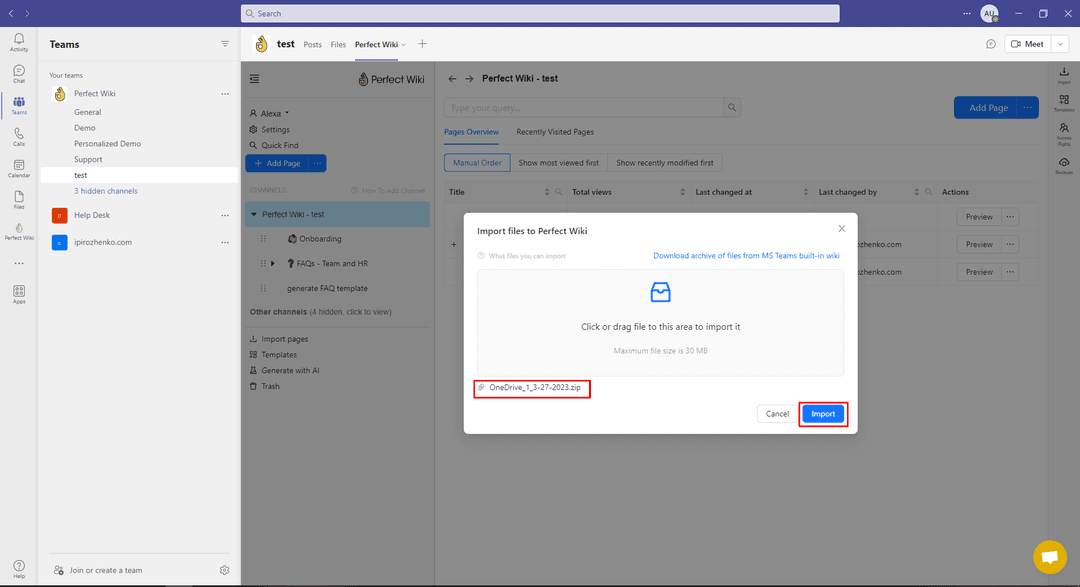Collapse the Perfect Wiki - test channel

(254, 214)
